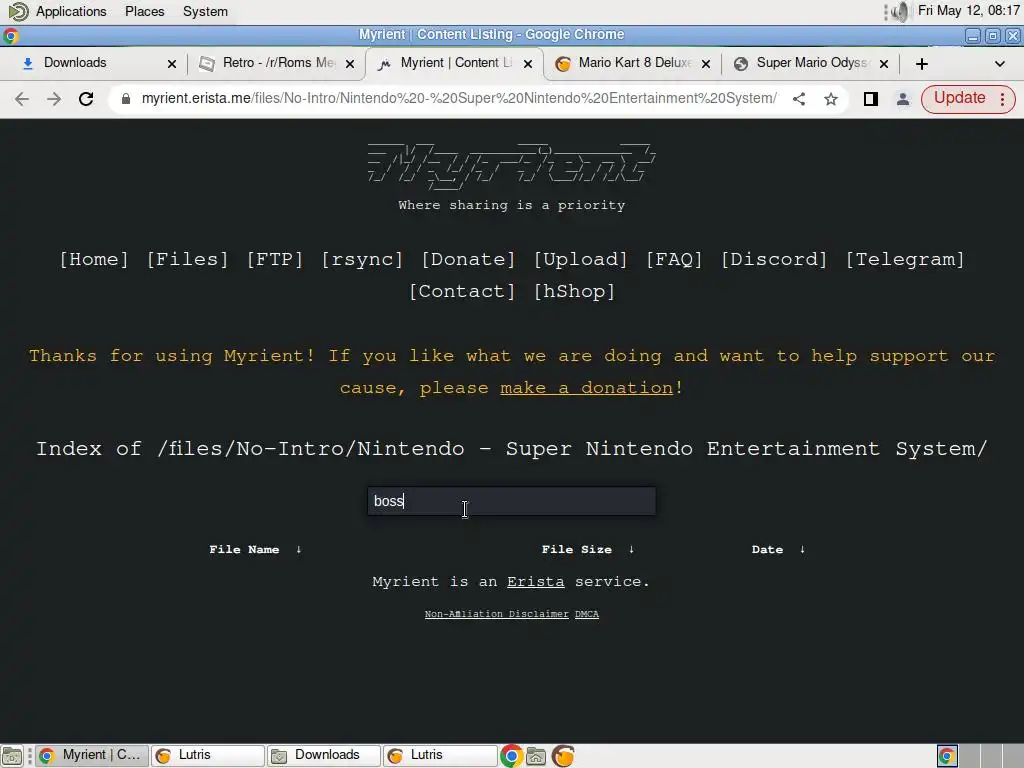Screen dimensions: 1024x768
Task: Click the show desktop icon in taskbar
Action: [12, 756]
